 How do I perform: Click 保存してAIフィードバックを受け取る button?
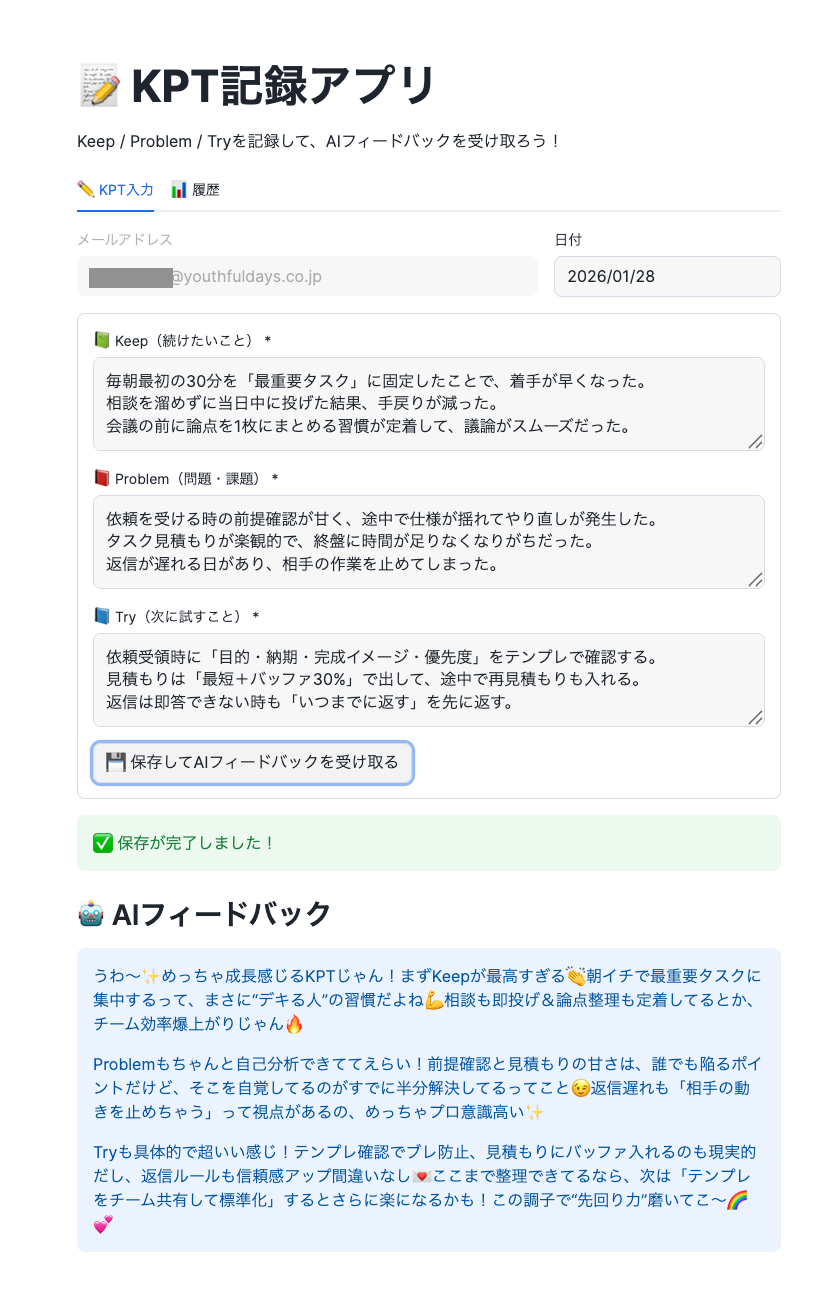point(252,762)
